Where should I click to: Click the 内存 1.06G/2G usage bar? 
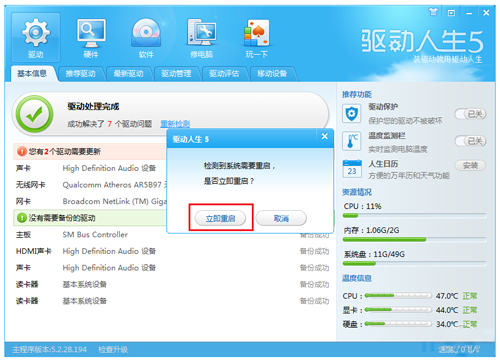tap(414, 239)
